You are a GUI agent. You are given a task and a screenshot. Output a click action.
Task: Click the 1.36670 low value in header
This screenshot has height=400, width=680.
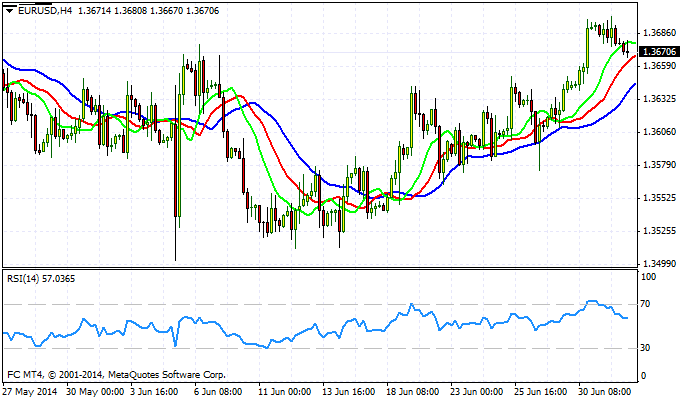[167, 11]
